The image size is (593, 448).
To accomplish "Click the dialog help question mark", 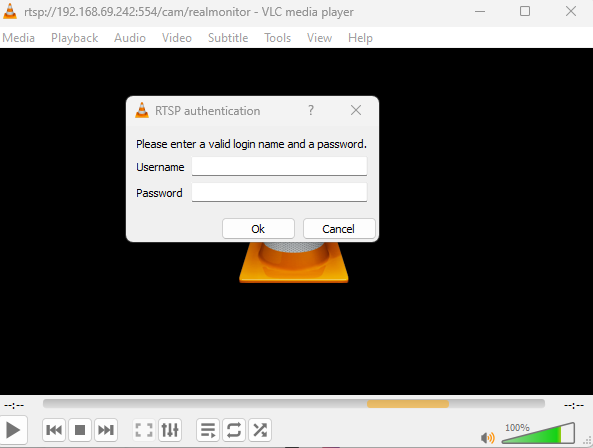I will pos(311,110).
